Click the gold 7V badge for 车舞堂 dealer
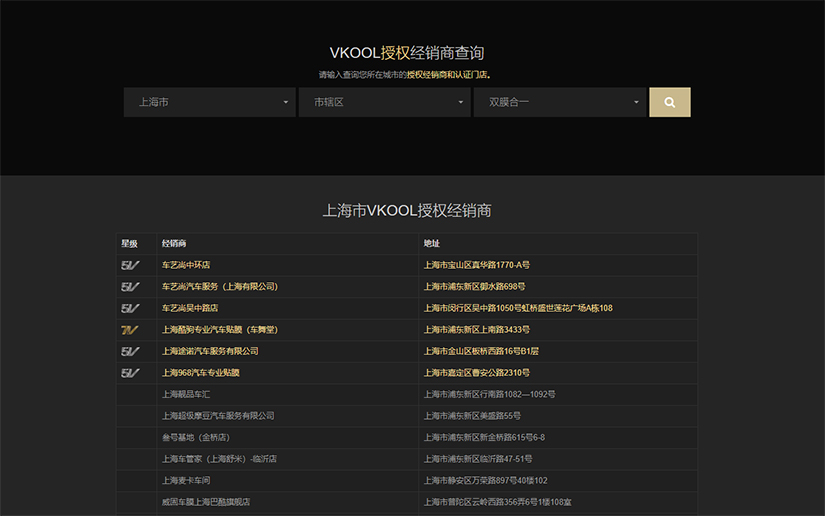Viewport: 825px width, 516px height. click(x=130, y=330)
